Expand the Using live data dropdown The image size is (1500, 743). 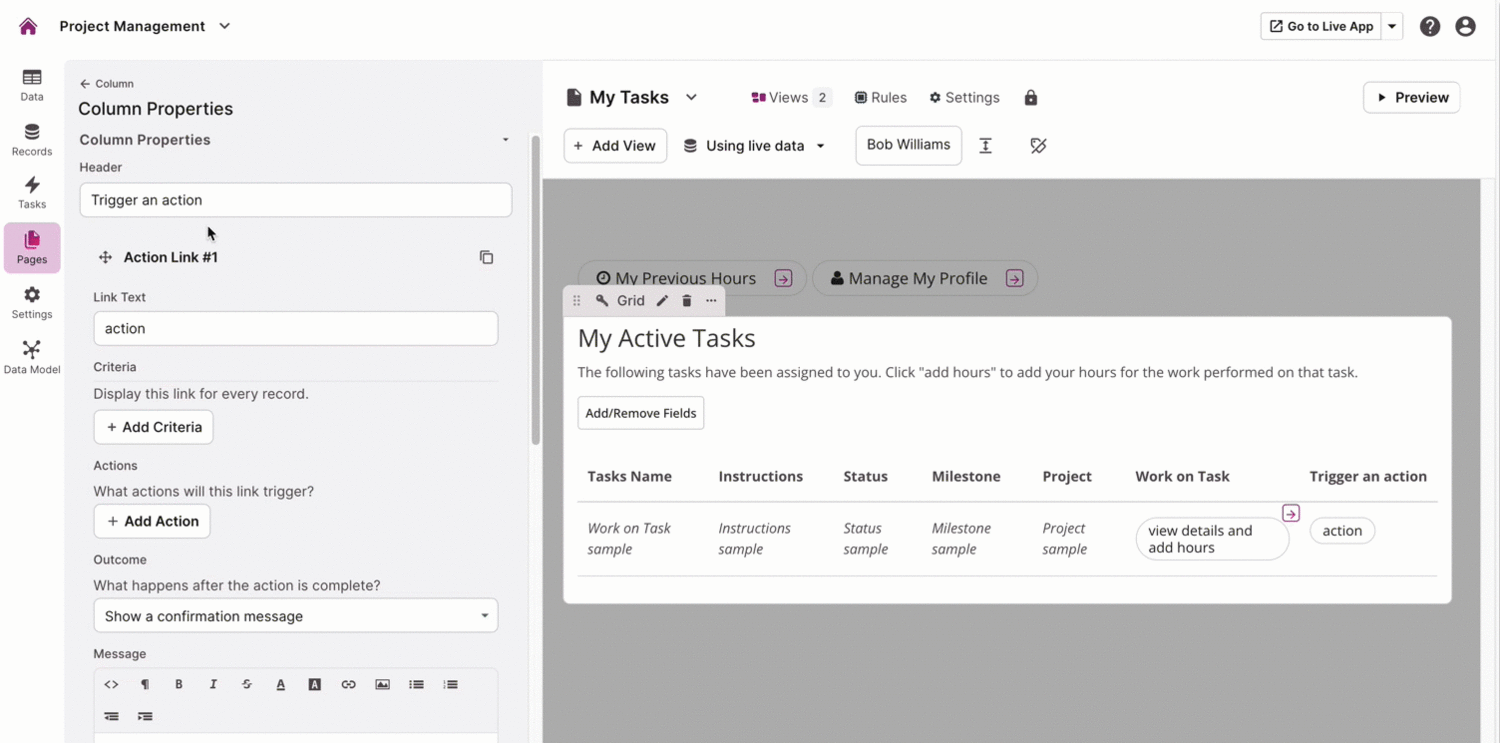point(755,146)
